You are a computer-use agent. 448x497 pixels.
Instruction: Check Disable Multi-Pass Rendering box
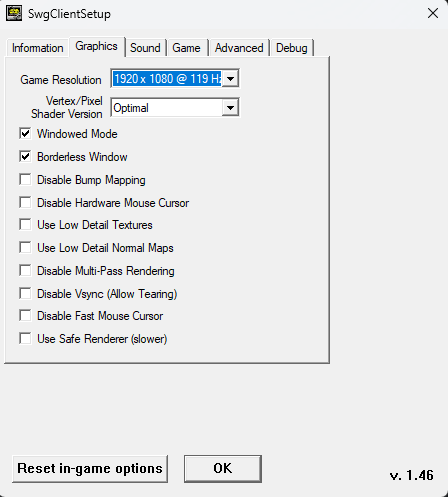pyautogui.click(x=25, y=271)
